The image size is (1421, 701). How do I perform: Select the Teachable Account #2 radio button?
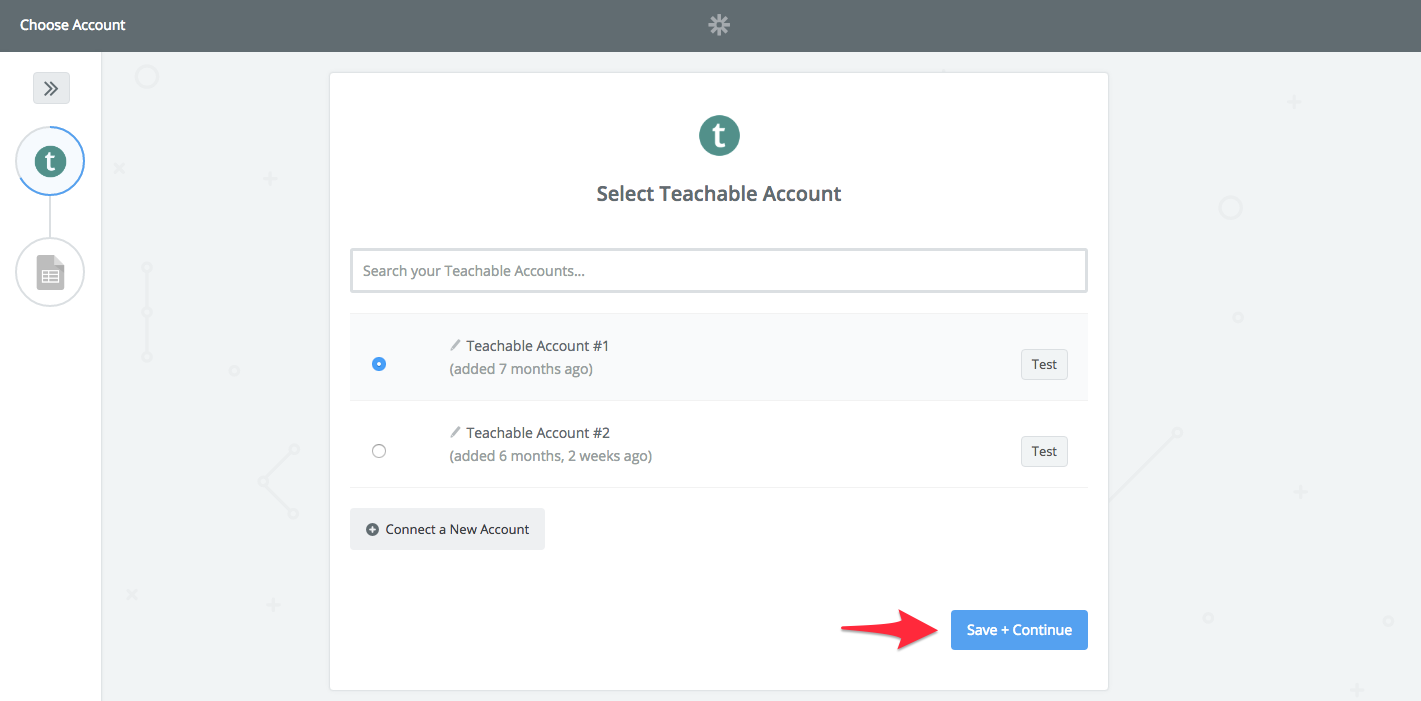[x=379, y=451]
